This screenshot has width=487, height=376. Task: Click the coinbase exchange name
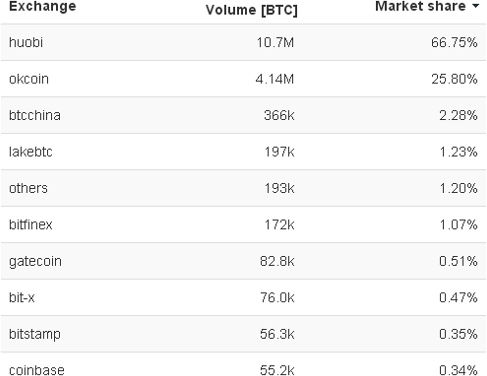tap(37, 370)
